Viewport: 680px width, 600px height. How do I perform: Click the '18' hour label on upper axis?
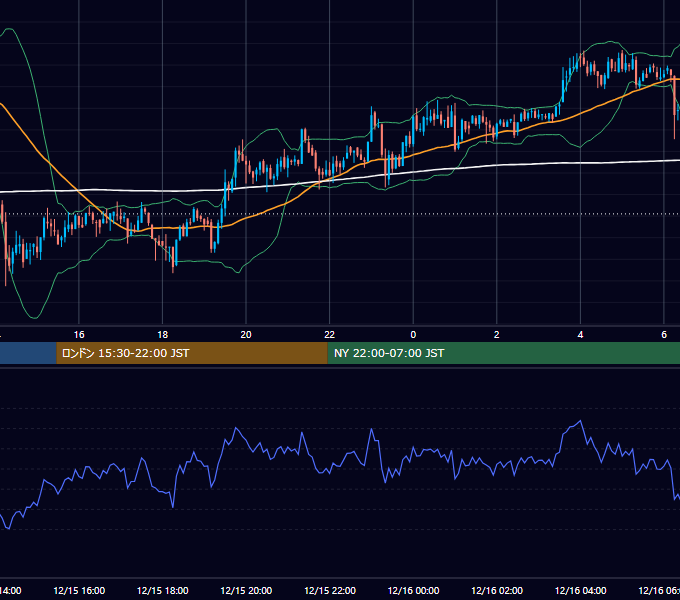point(163,335)
